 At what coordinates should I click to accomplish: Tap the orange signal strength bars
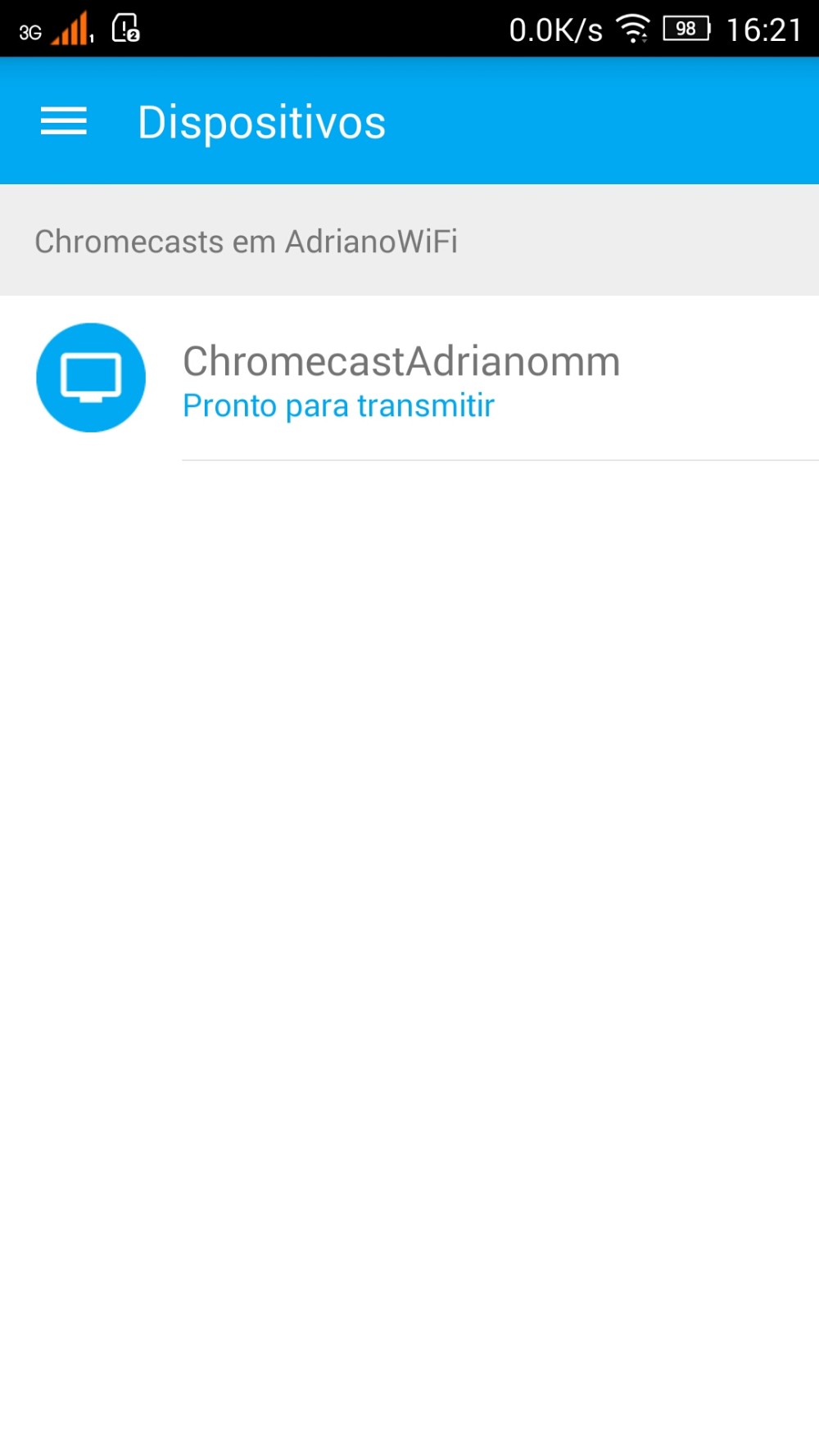click(72, 29)
